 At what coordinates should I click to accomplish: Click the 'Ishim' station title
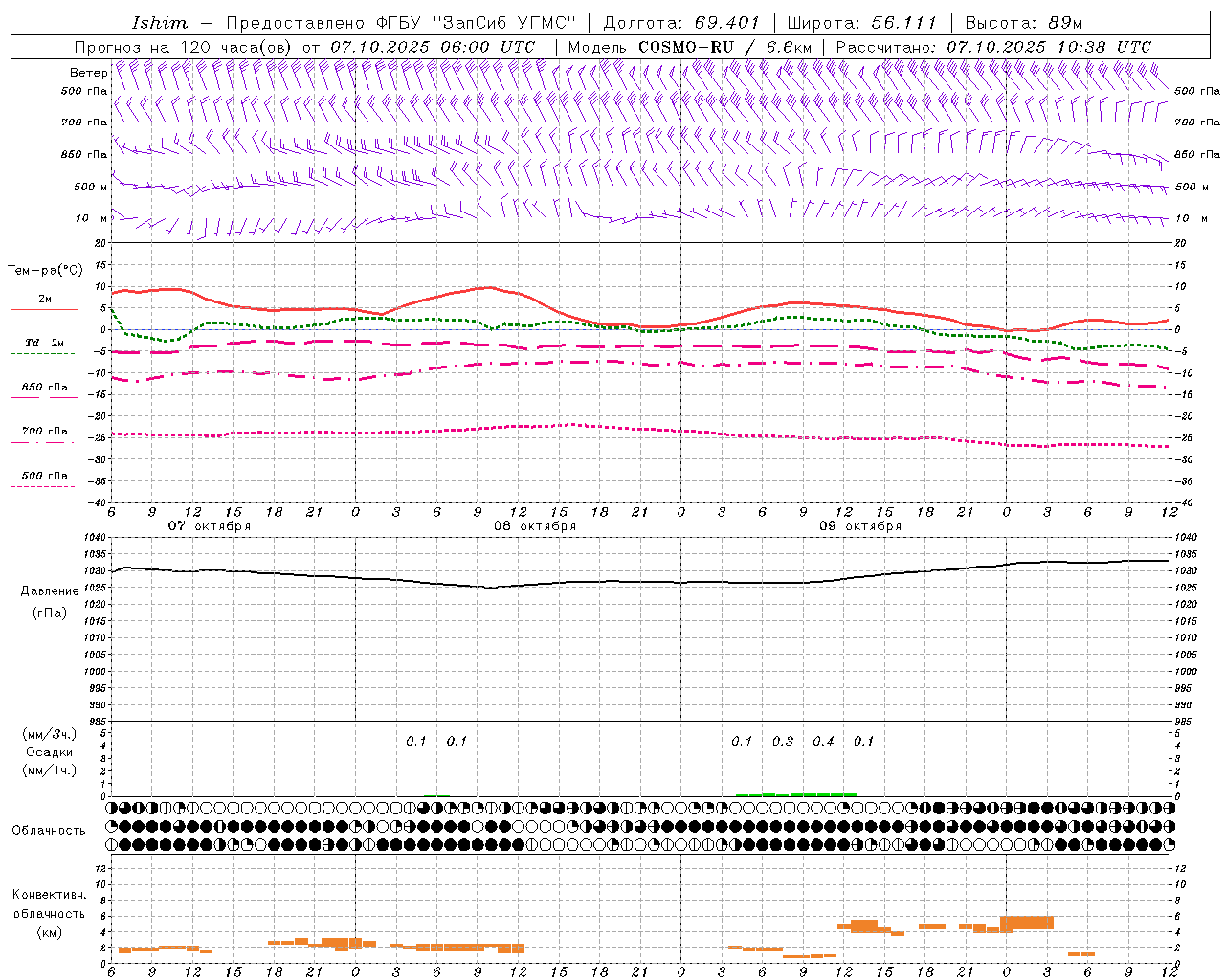159,23
